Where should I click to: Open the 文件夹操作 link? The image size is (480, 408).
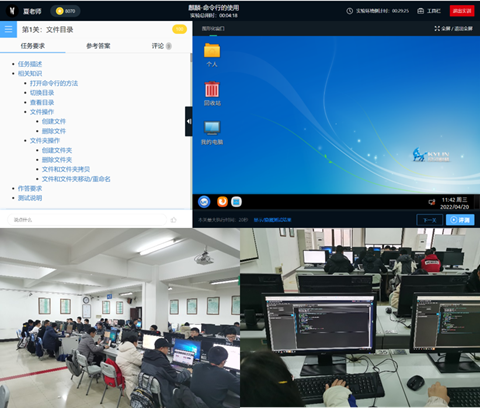click(x=45, y=141)
